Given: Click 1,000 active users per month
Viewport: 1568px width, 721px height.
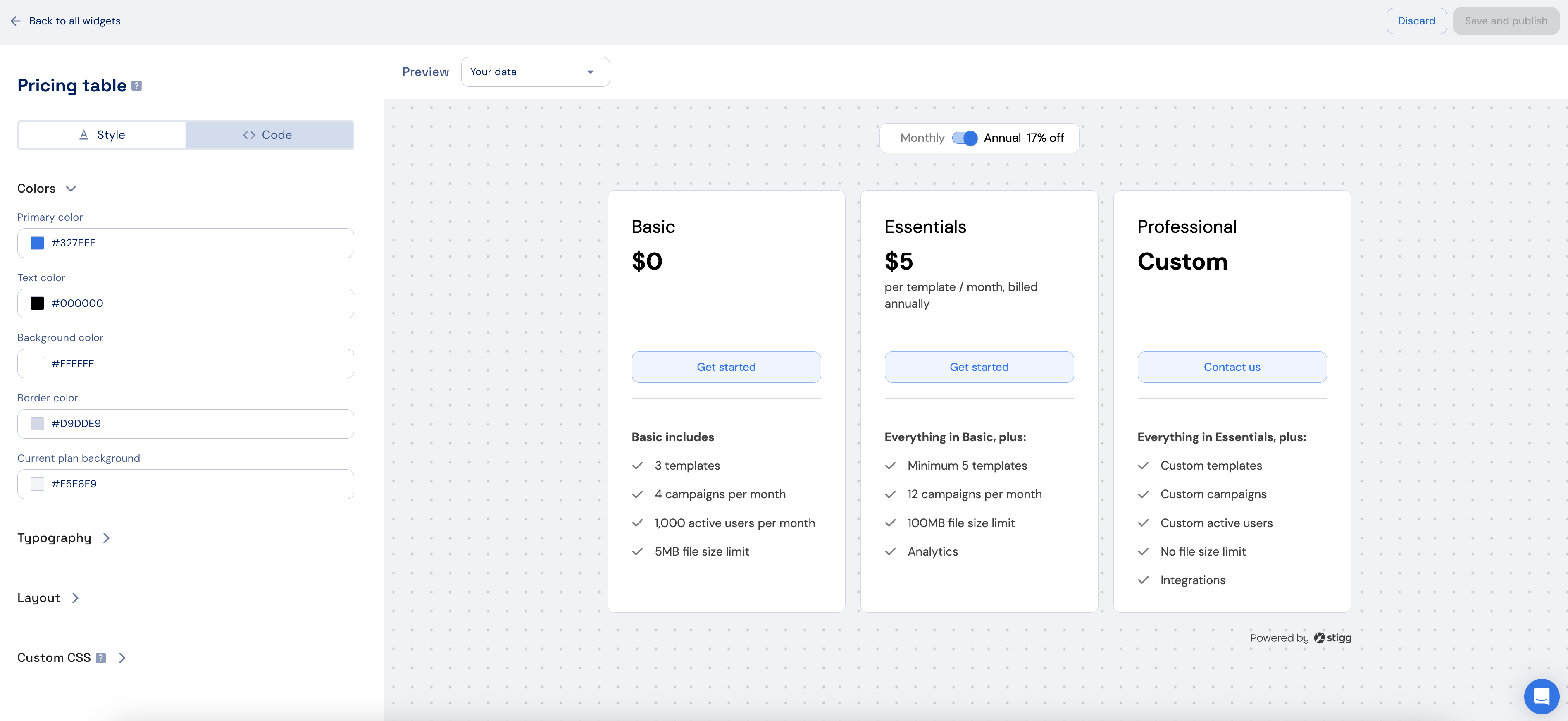Looking at the screenshot, I should pyautogui.click(x=735, y=523).
